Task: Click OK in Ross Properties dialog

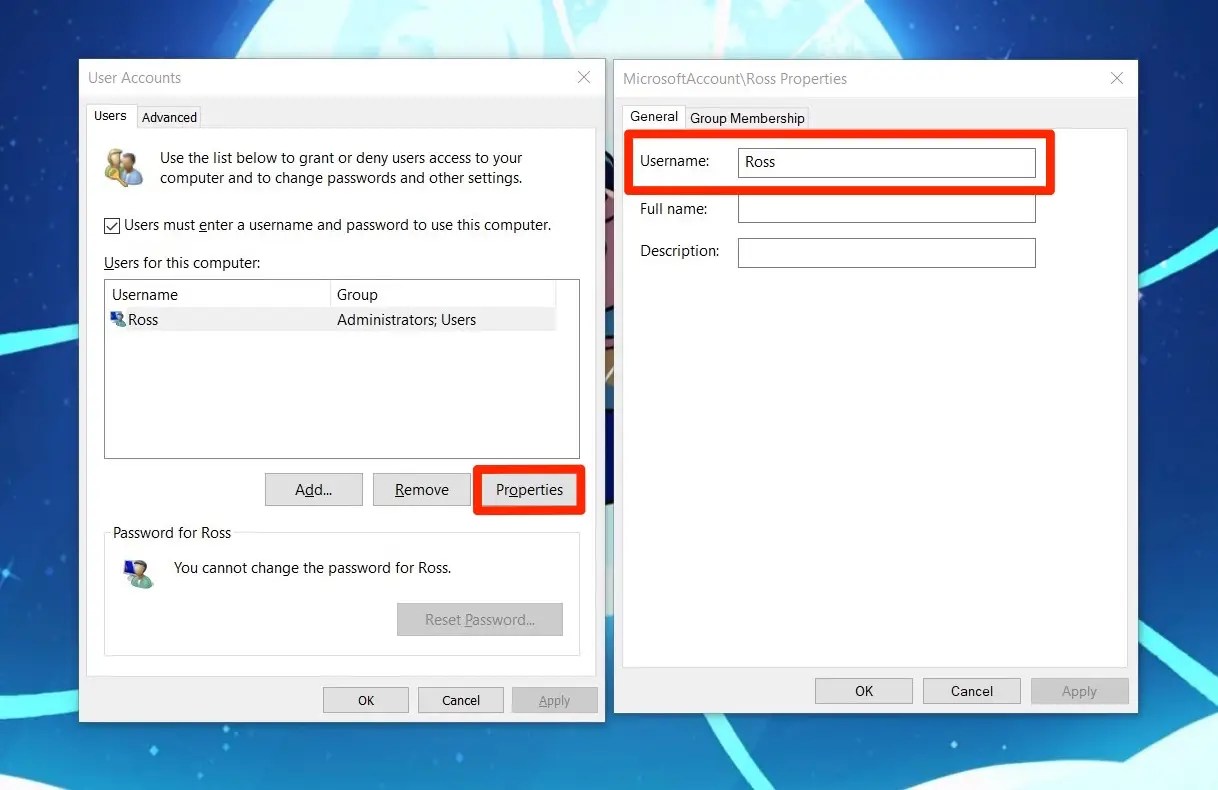Action: click(x=864, y=691)
